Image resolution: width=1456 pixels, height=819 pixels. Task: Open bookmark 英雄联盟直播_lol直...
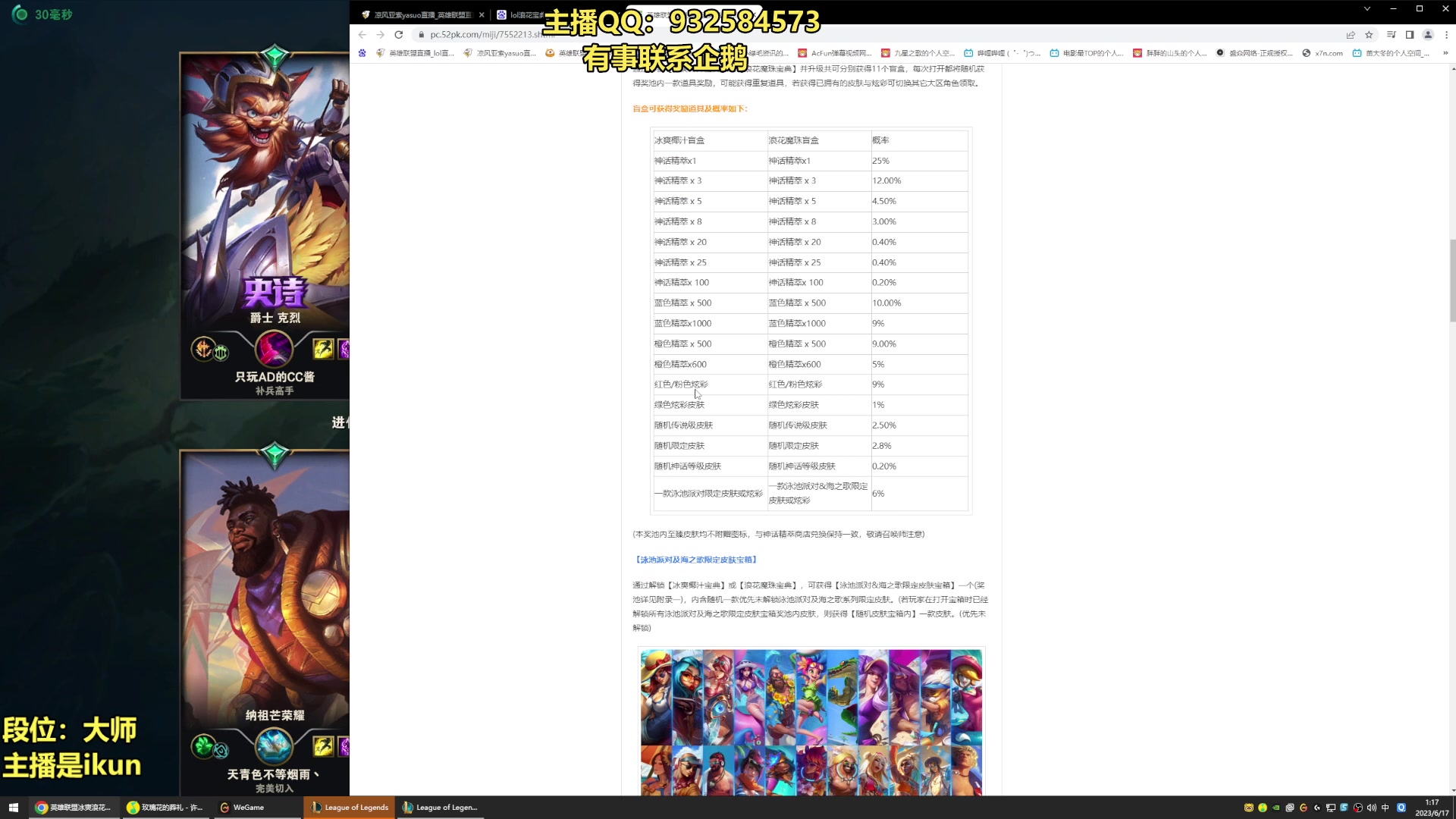[416, 53]
